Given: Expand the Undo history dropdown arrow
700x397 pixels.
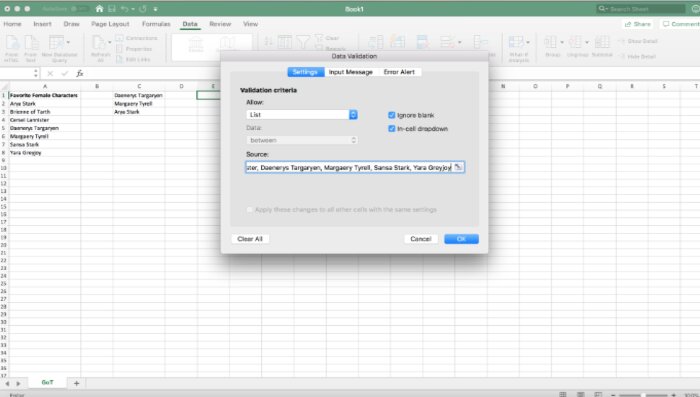Looking at the screenshot, I should point(133,9).
